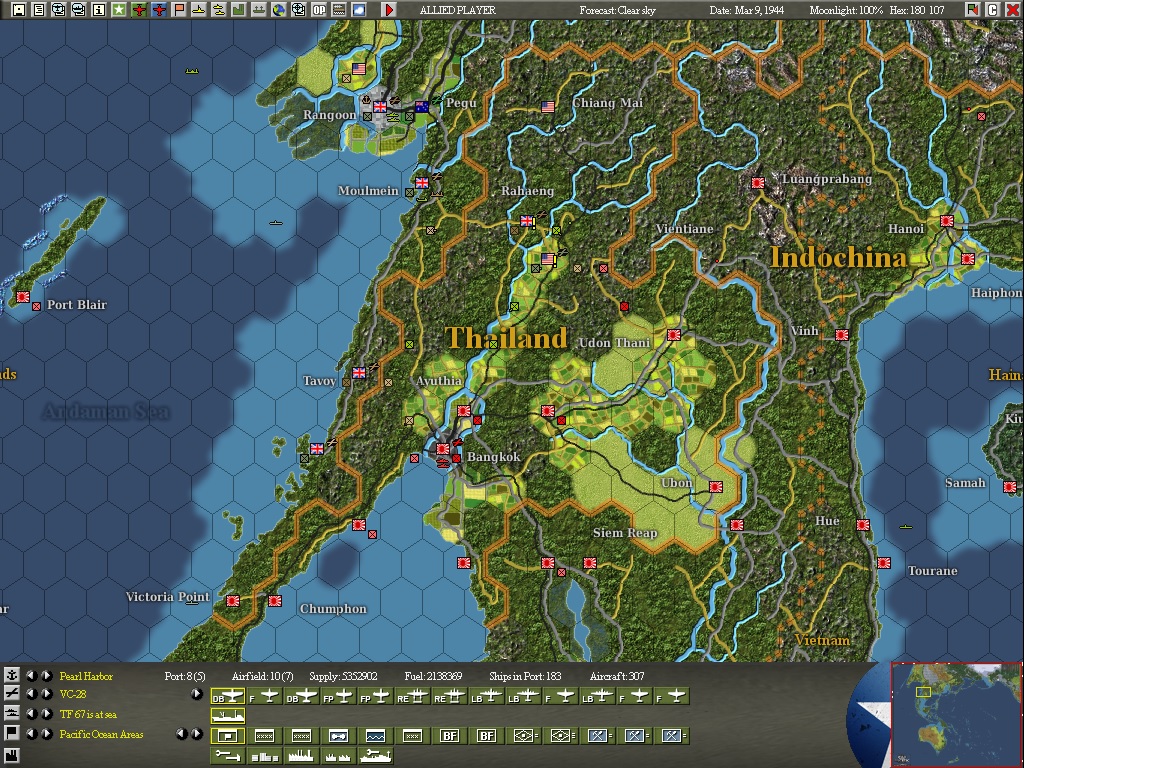Screen dimensions: 1152x768
Task: Click the Pacific Ocean Areas label
Action: pos(101,734)
